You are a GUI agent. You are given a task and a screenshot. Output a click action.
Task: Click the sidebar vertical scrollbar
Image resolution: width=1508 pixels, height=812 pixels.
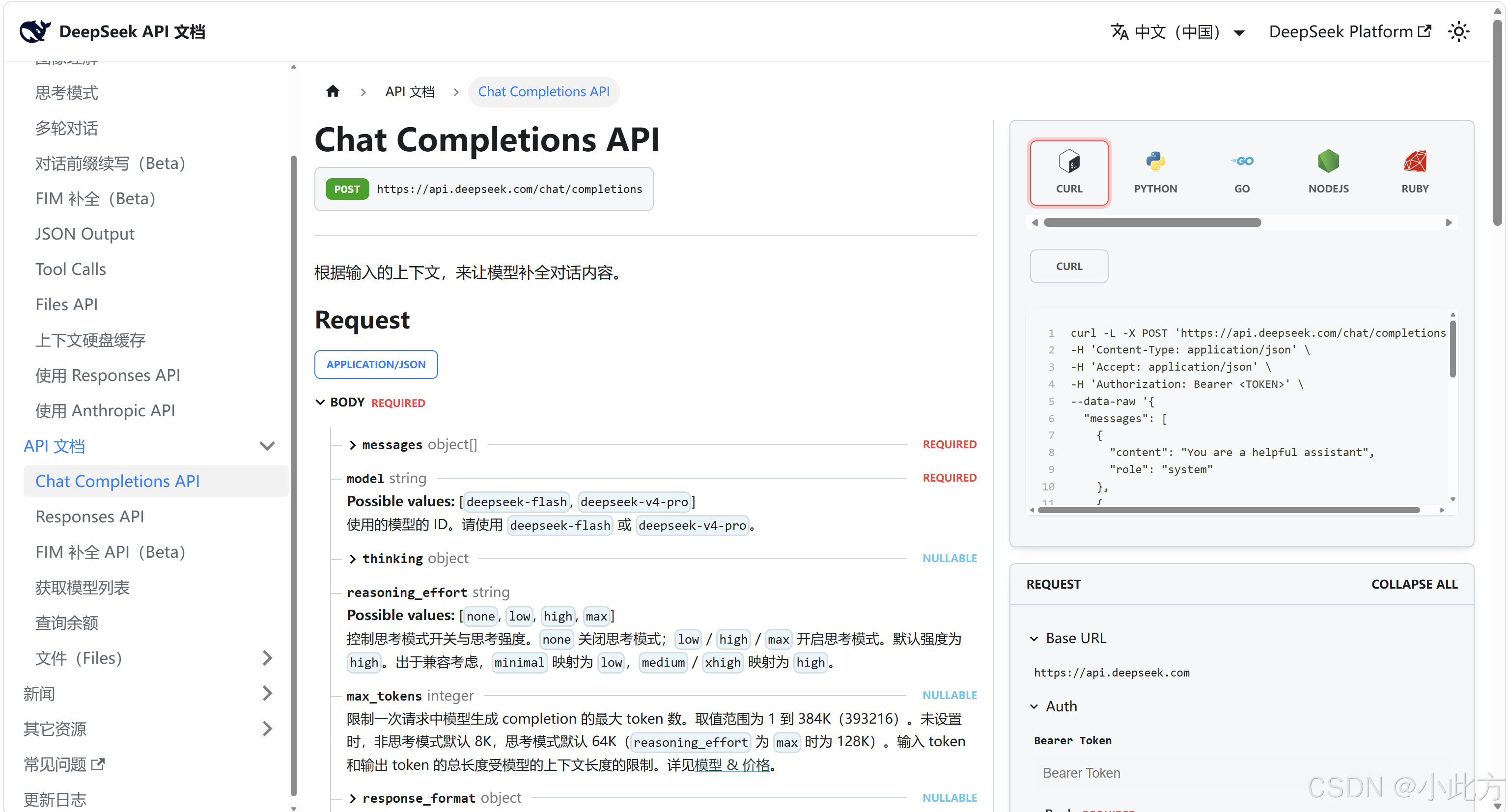(x=293, y=476)
